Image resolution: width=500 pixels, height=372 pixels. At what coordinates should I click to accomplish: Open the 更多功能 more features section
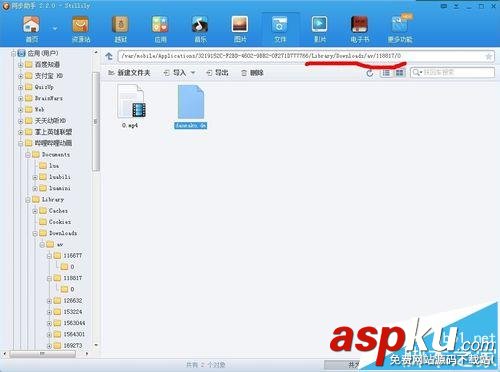400,30
